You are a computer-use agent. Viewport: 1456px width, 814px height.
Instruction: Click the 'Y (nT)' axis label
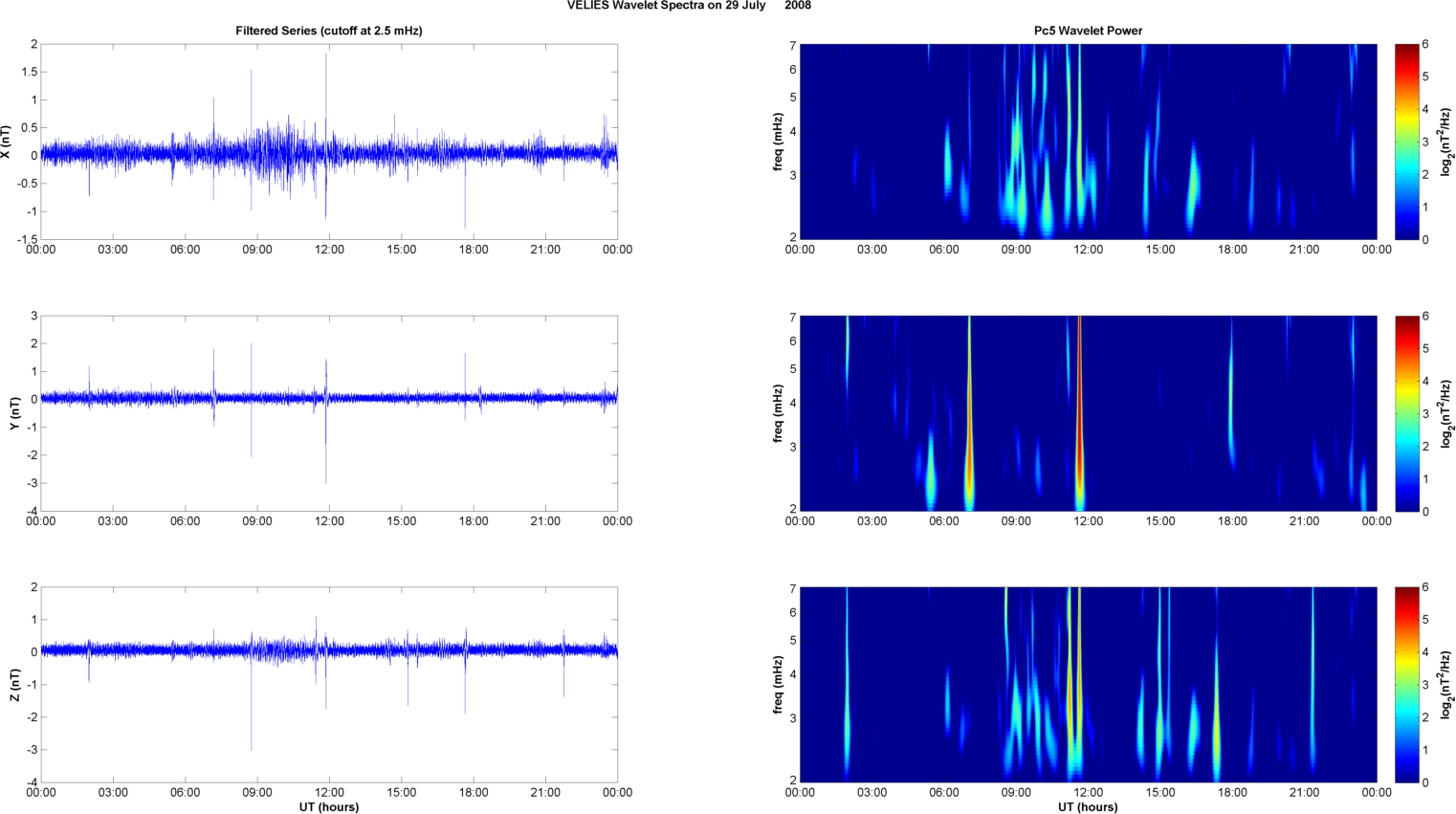pos(14,413)
